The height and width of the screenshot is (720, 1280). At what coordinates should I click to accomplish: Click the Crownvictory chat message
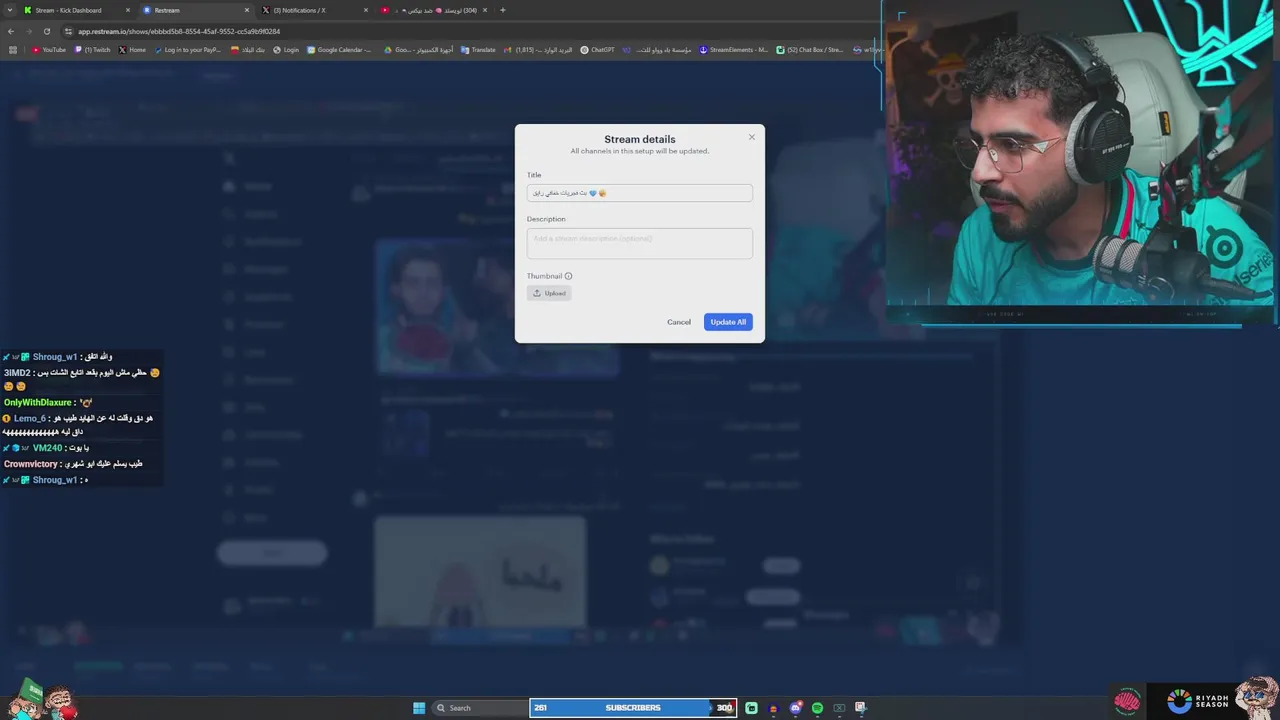click(73, 465)
